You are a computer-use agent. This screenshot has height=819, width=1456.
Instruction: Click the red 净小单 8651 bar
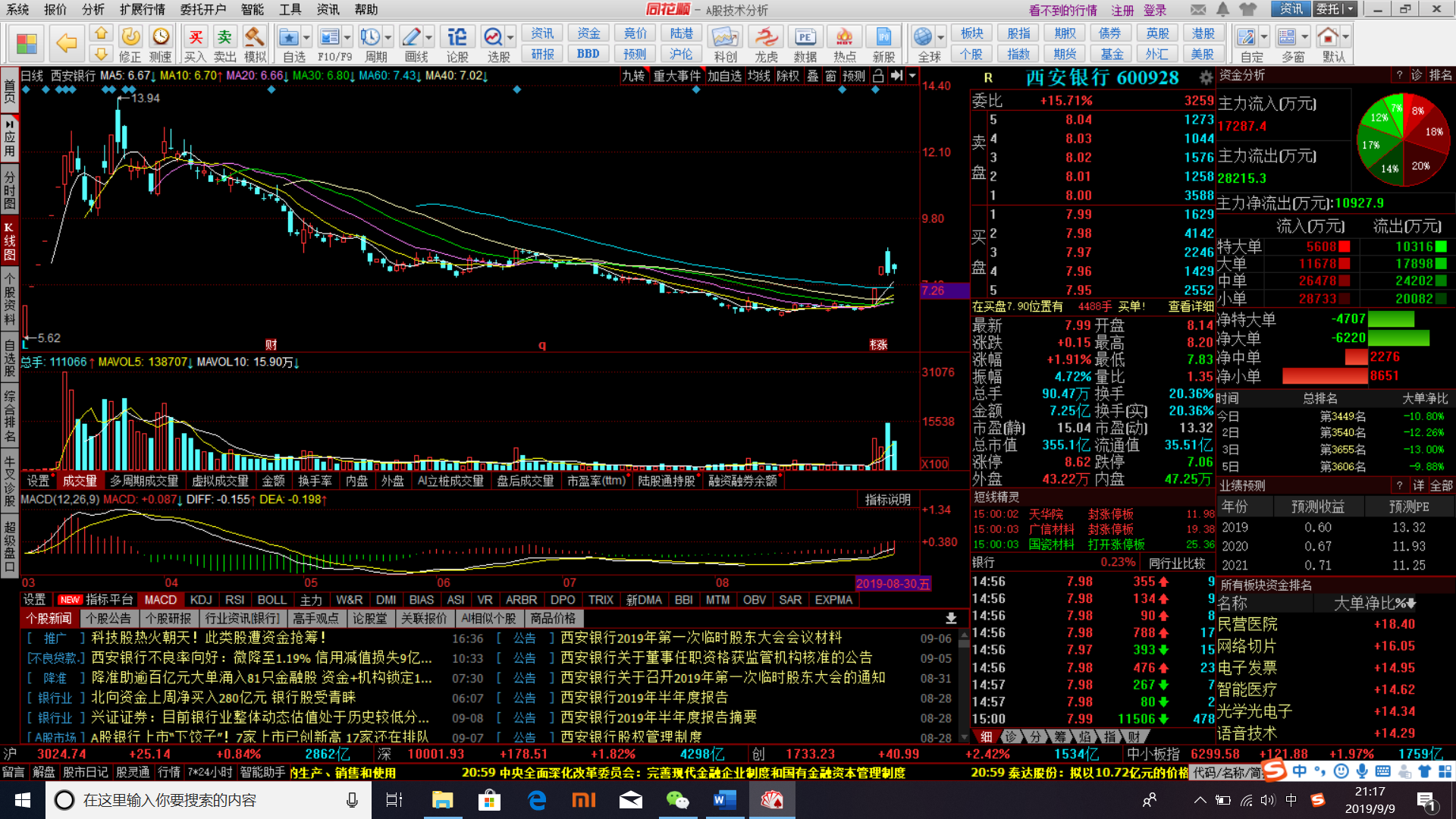pyautogui.click(x=1325, y=375)
